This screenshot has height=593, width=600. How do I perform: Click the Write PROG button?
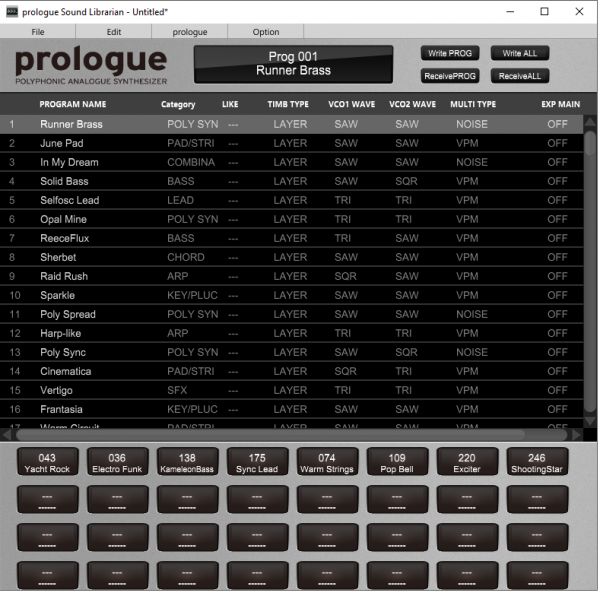(x=450, y=53)
